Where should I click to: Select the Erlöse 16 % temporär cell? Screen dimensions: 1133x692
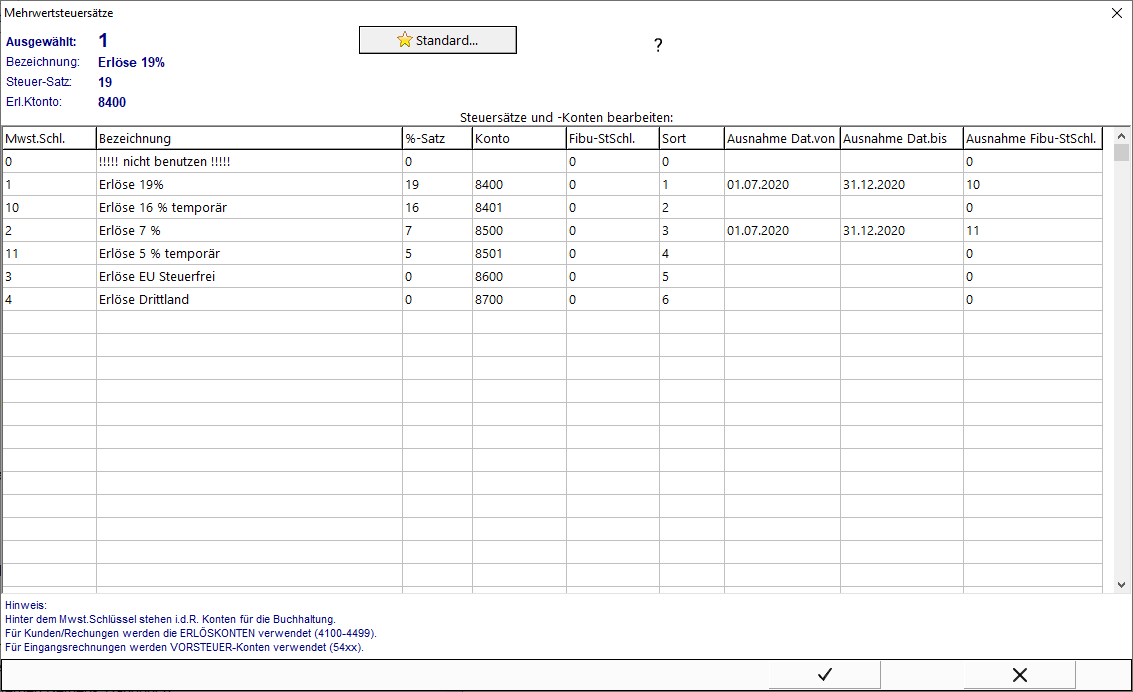tap(249, 207)
